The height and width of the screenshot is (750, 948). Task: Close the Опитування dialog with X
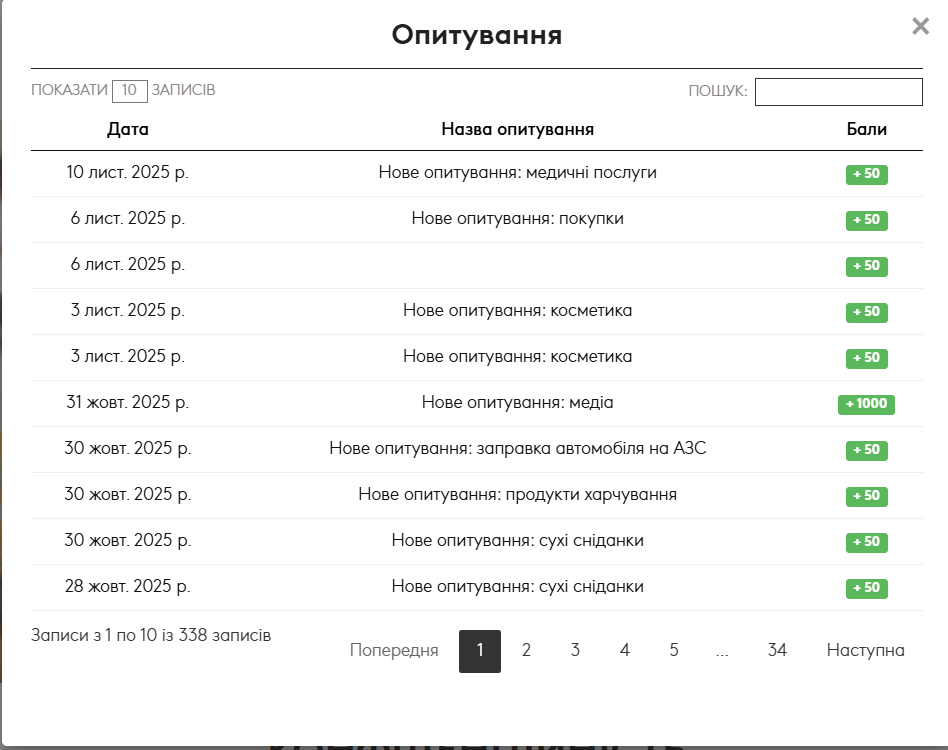coord(920,27)
